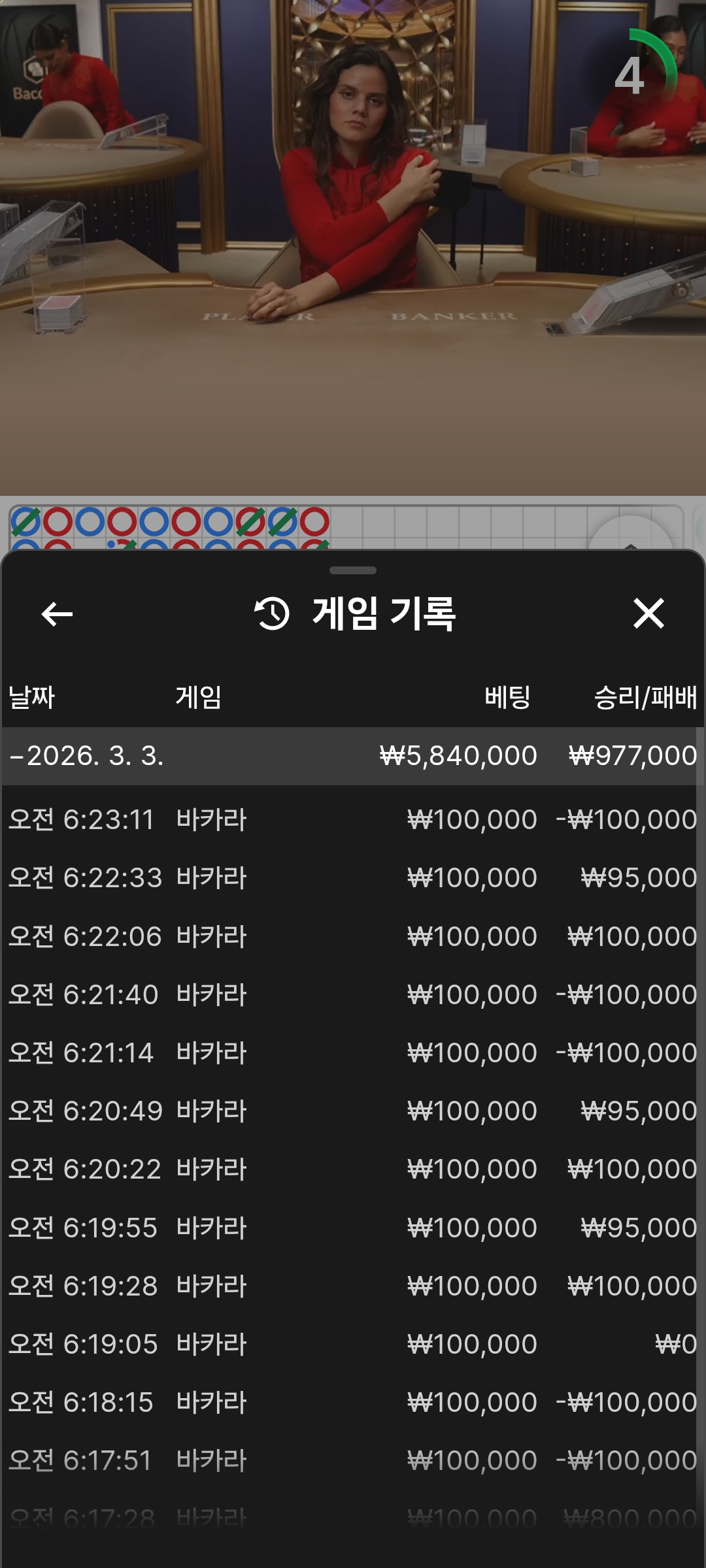Open the 오전 6:20:49 baccarat record
This screenshot has height=1568, width=706.
(353, 1111)
